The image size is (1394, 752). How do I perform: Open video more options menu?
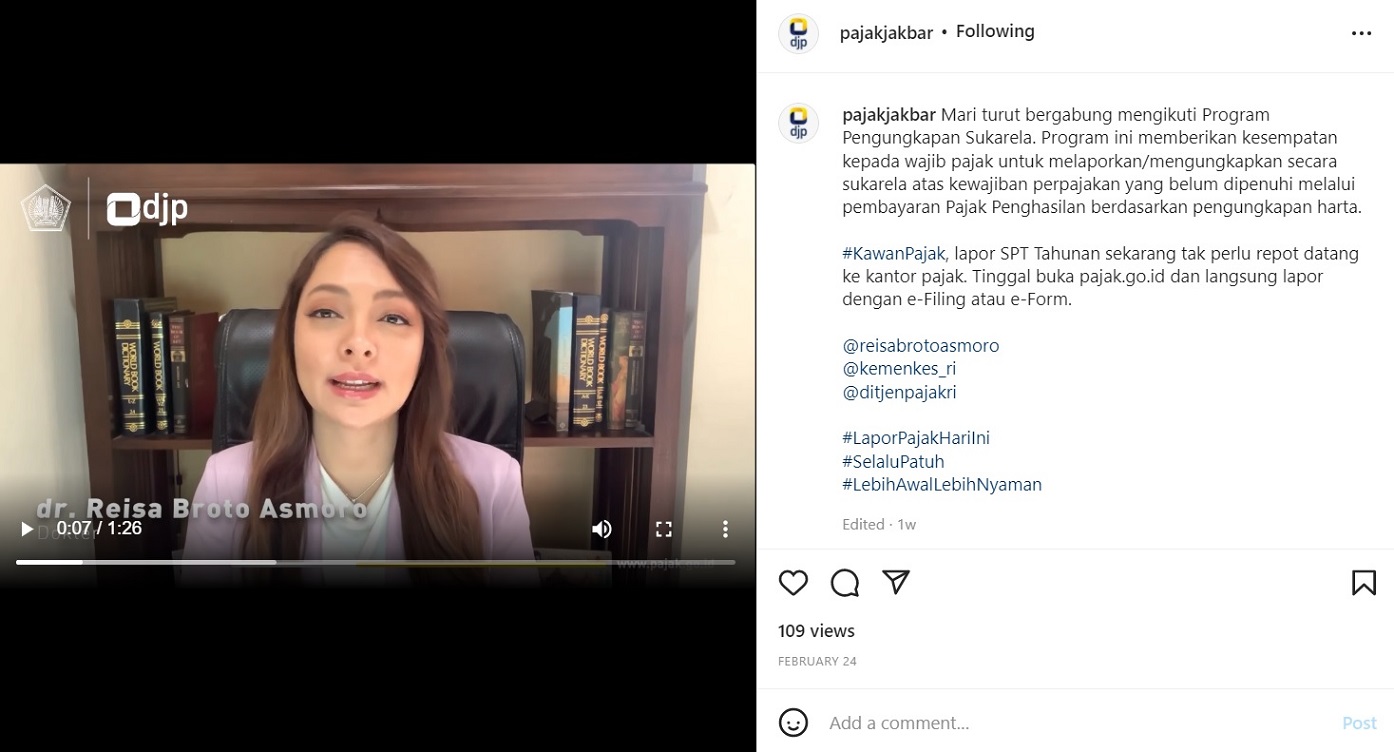(725, 529)
